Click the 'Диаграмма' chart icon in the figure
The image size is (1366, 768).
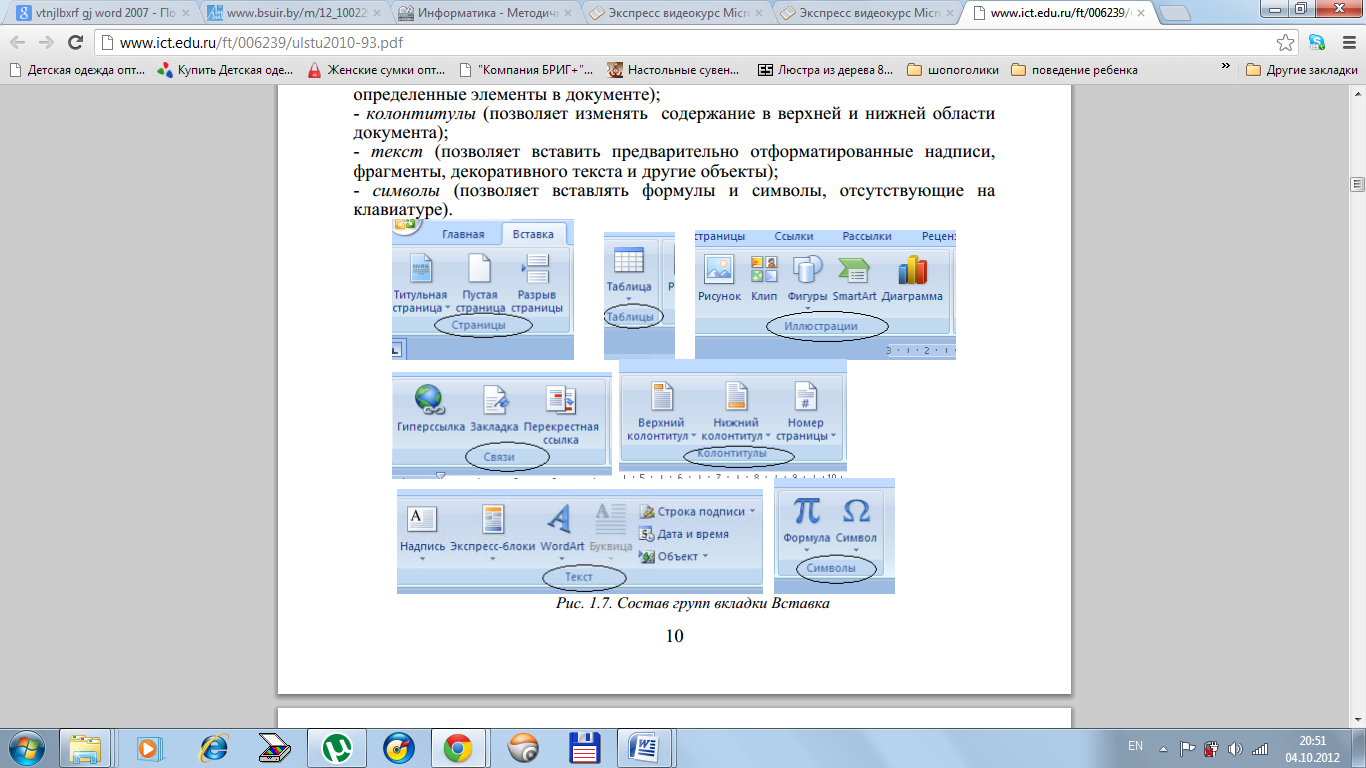tap(912, 269)
